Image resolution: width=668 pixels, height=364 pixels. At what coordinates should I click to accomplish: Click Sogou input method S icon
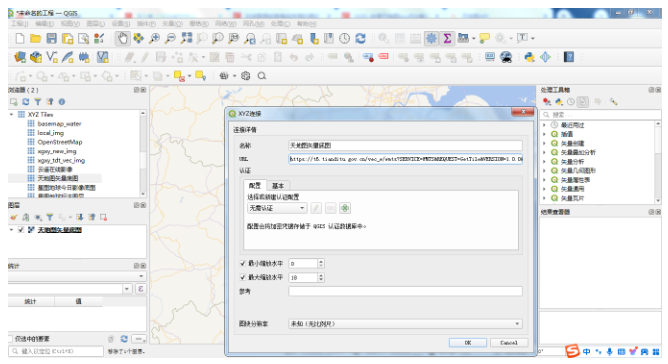click(x=572, y=351)
